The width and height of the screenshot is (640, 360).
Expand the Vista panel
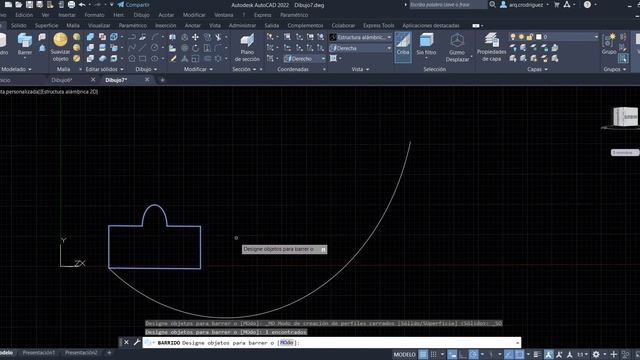[360, 69]
